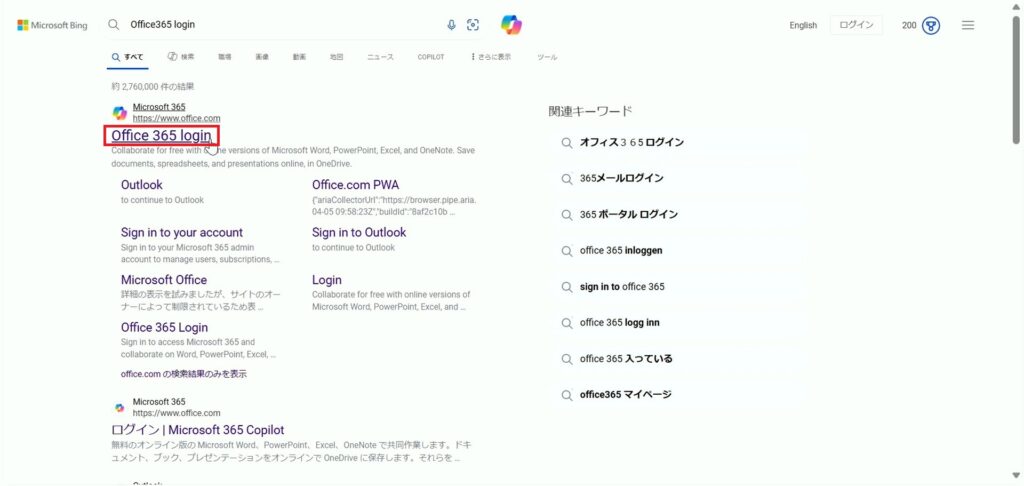Open the hamburger menu icon
The image size is (1024, 486).
pos(968,25)
